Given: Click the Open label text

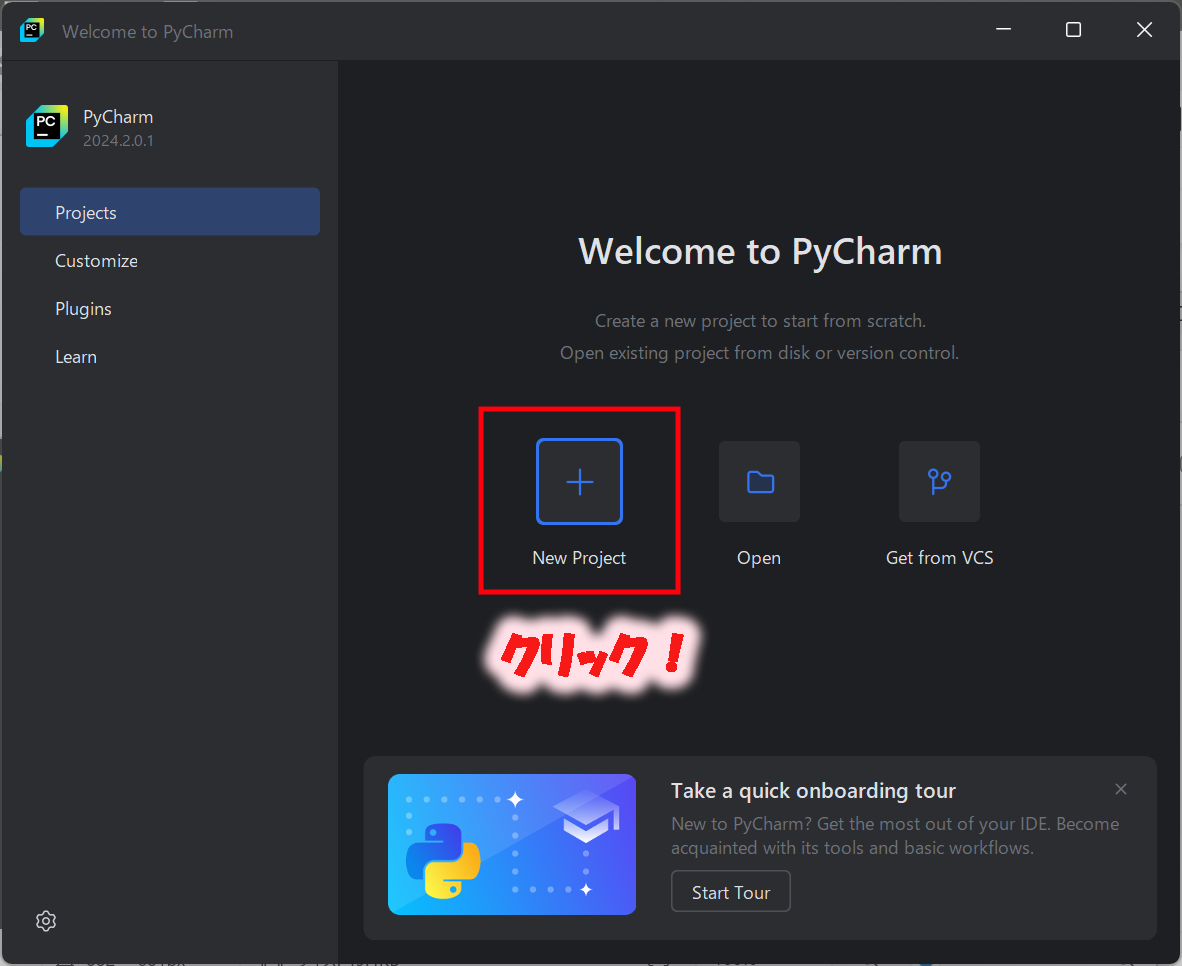Looking at the screenshot, I should [759, 559].
